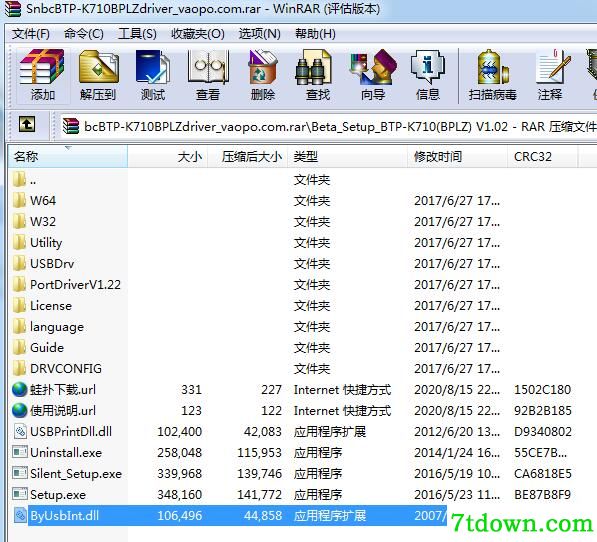Click the CRC32 value 1502C180

pos(543,389)
